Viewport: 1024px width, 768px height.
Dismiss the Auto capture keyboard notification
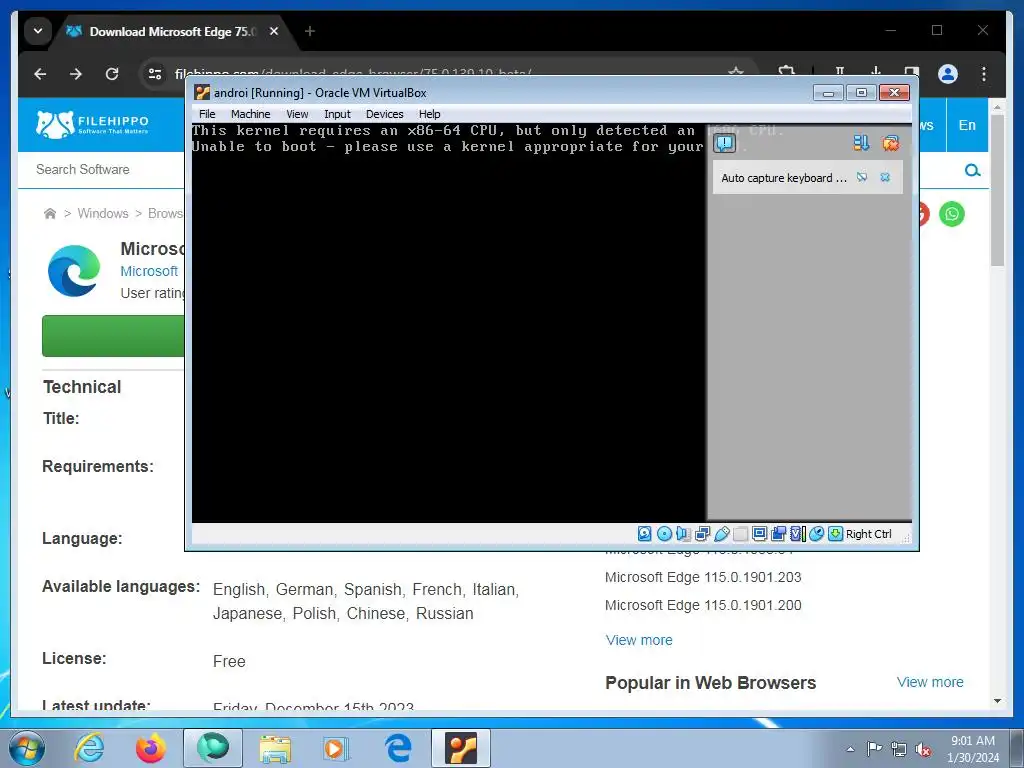[x=885, y=178]
